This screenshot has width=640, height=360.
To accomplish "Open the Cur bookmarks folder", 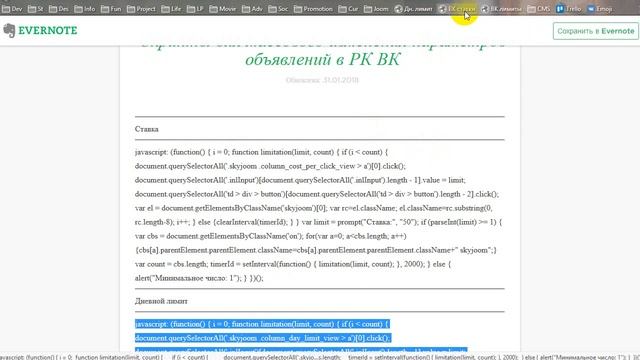I will click(x=348, y=9).
